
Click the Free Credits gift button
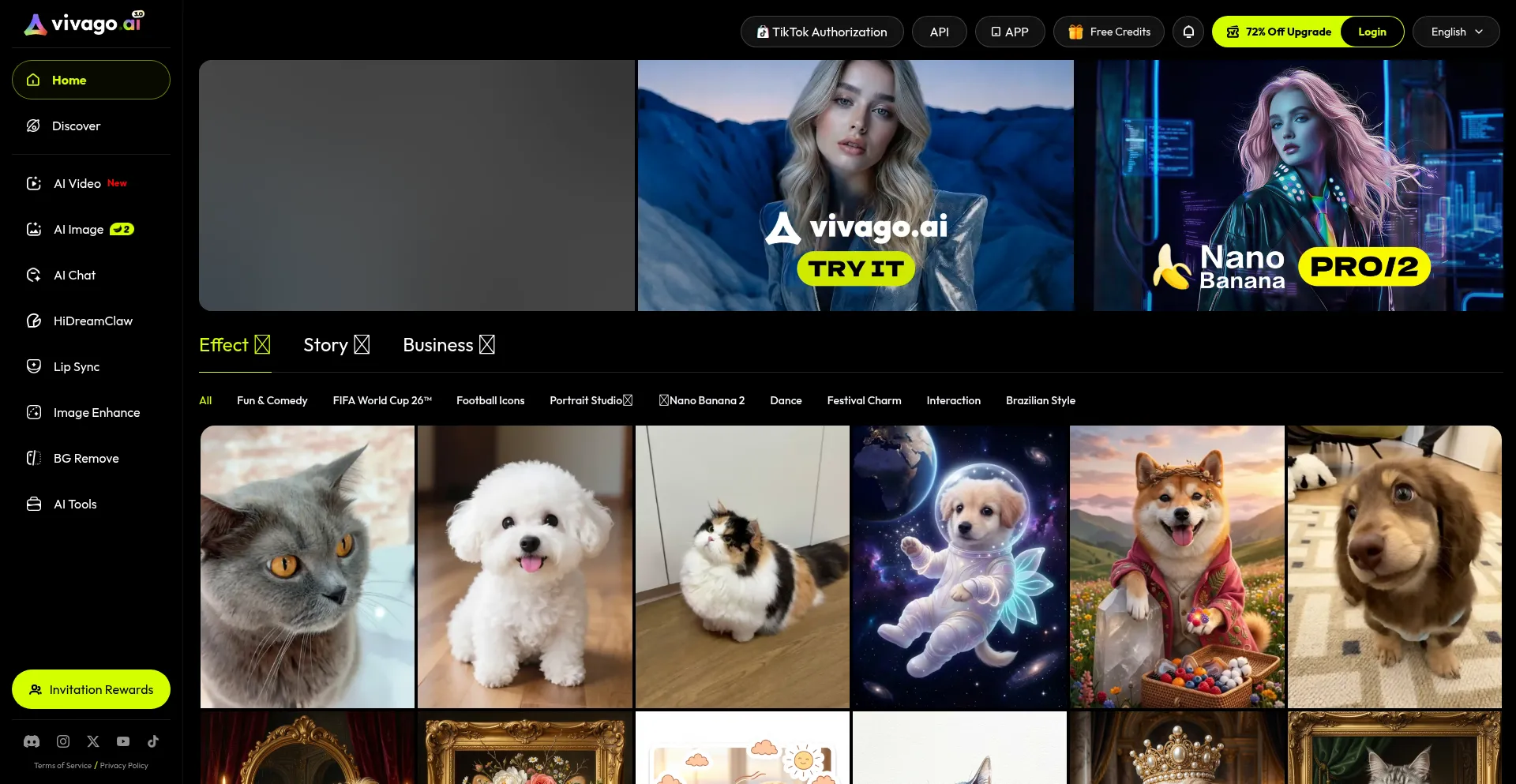tap(1109, 32)
